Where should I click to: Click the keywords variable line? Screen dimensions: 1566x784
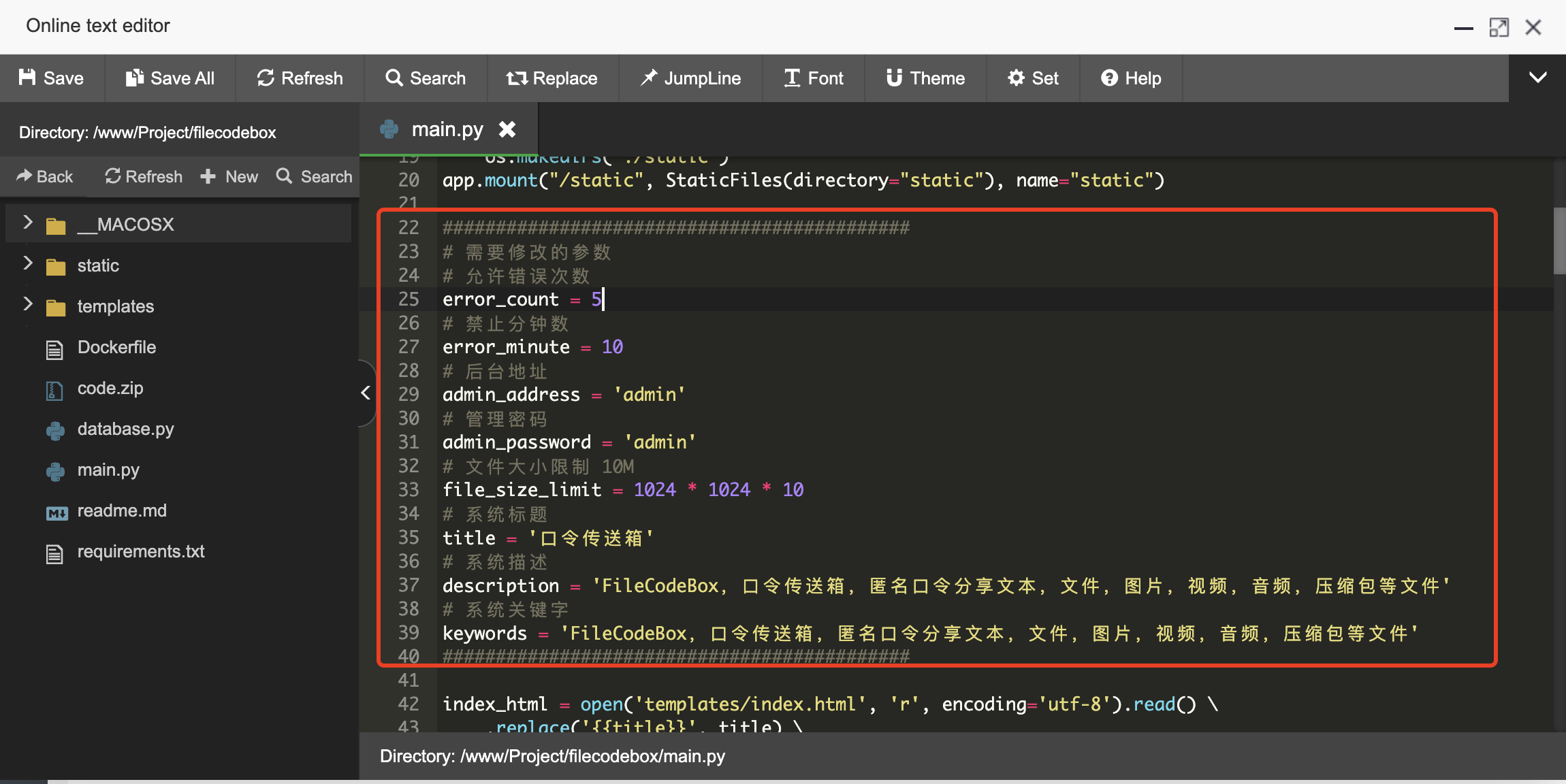click(931, 633)
